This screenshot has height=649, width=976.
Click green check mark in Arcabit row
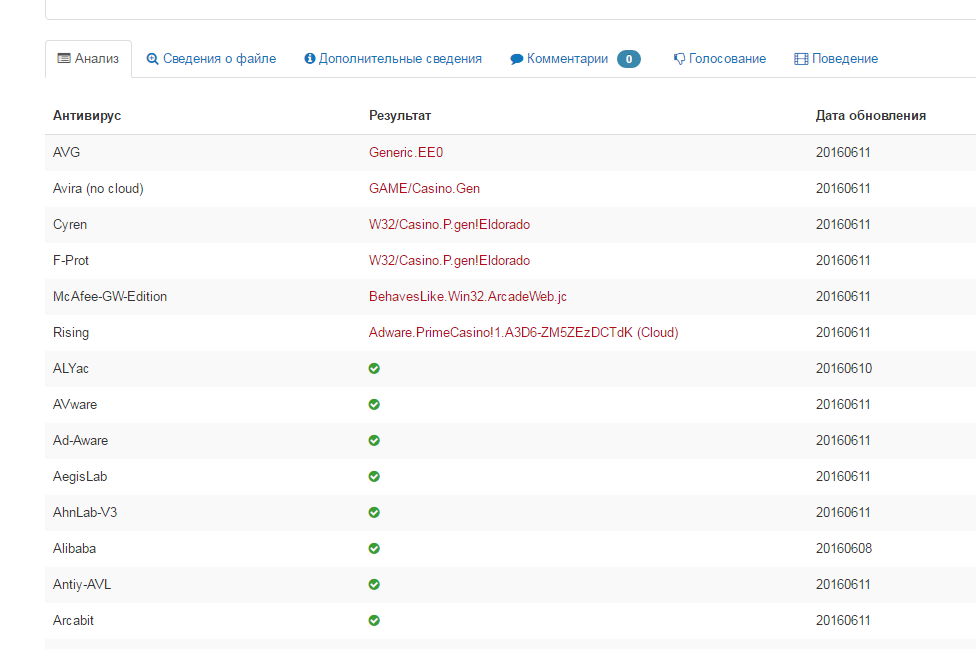(374, 621)
